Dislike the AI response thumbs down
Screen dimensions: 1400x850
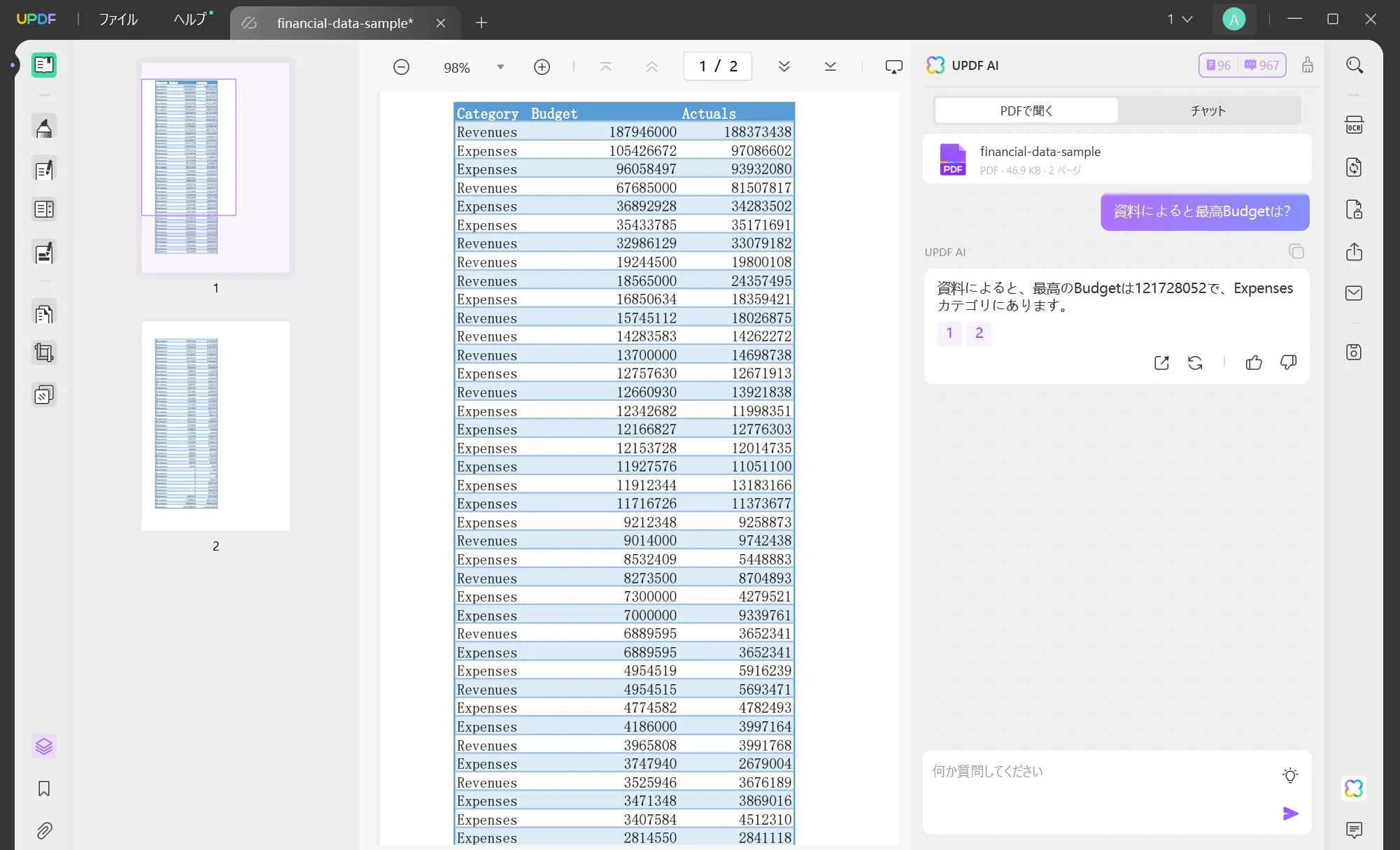click(x=1288, y=362)
